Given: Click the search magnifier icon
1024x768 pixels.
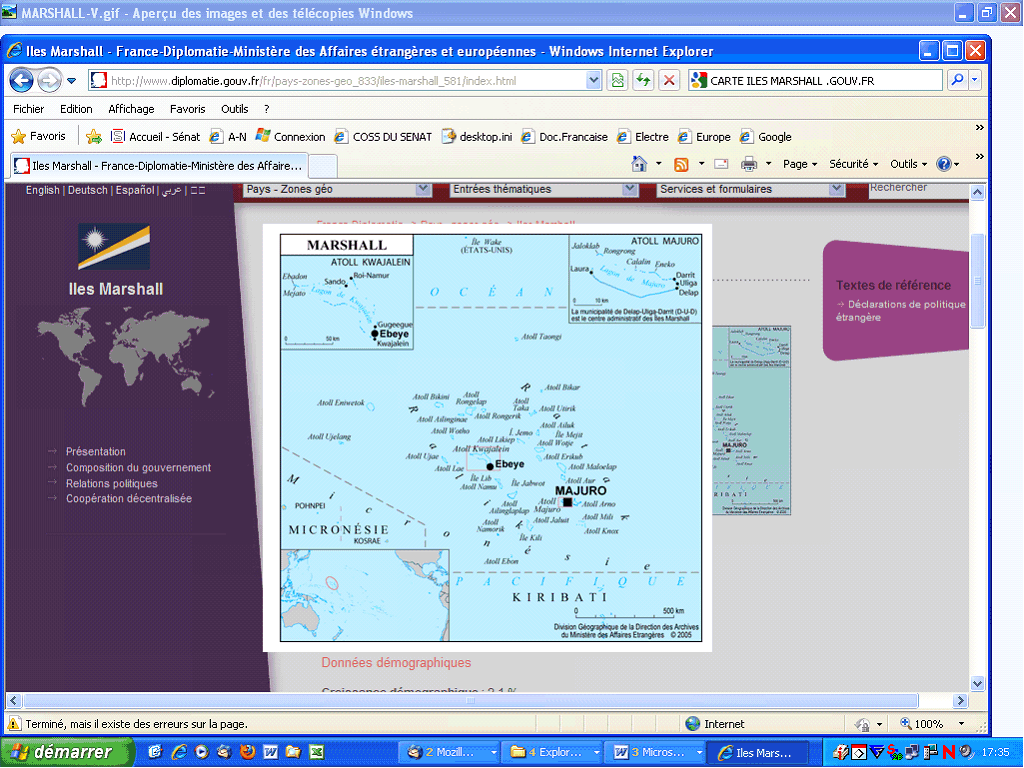Looking at the screenshot, I should 956,81.
